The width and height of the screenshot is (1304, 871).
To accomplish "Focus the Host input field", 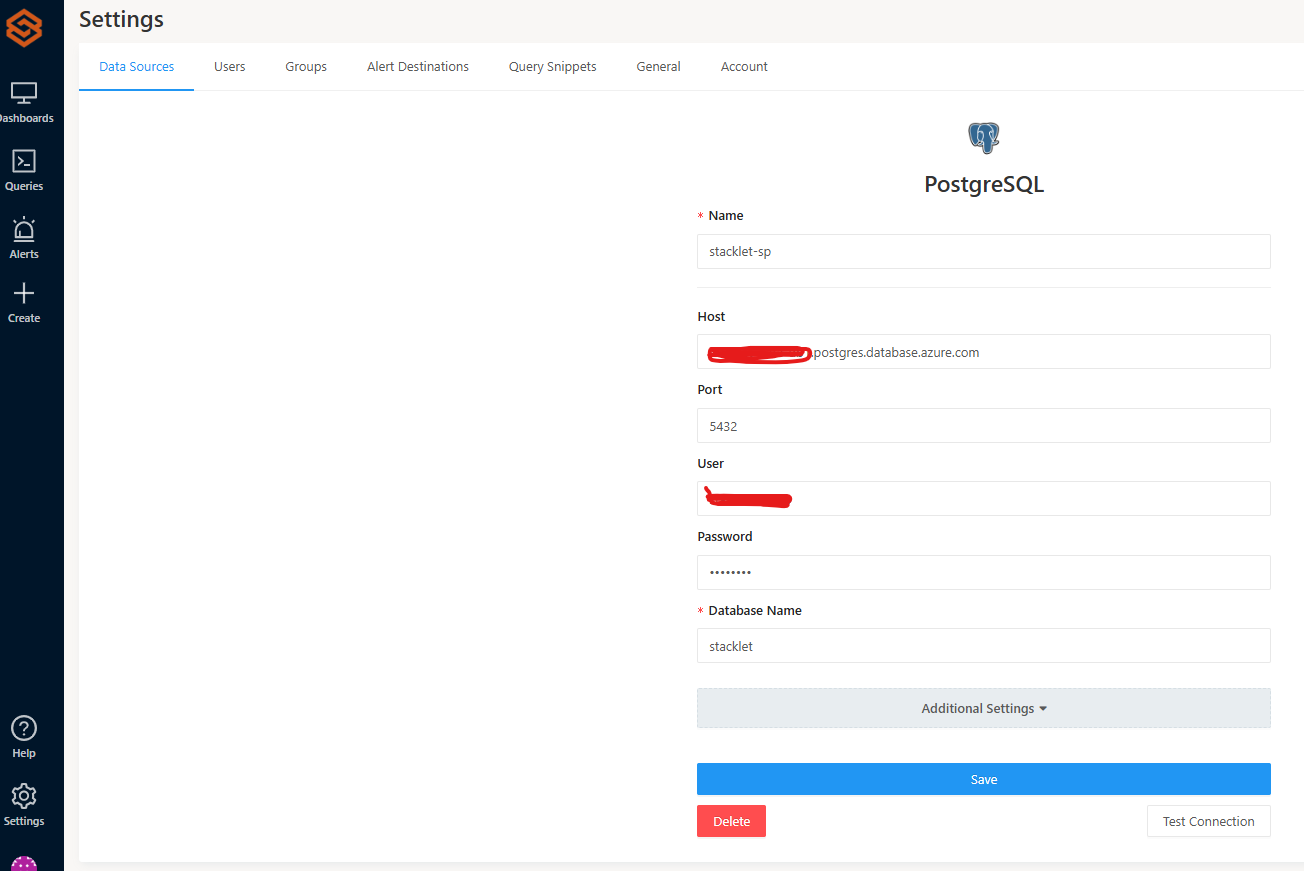I will (x=984, y=352).
